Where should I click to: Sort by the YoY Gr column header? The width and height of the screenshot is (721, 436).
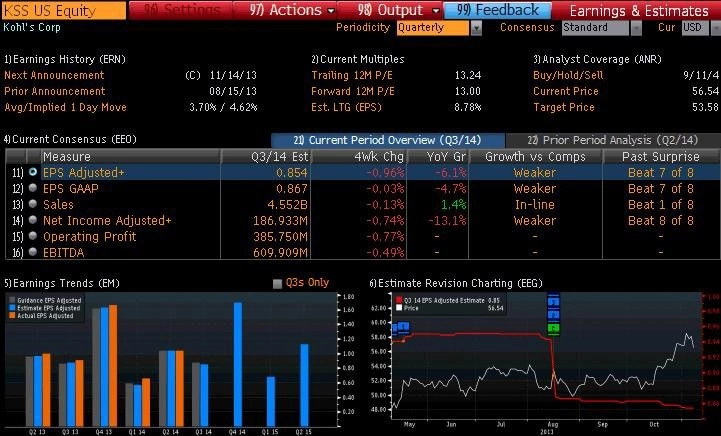(438, 157)
